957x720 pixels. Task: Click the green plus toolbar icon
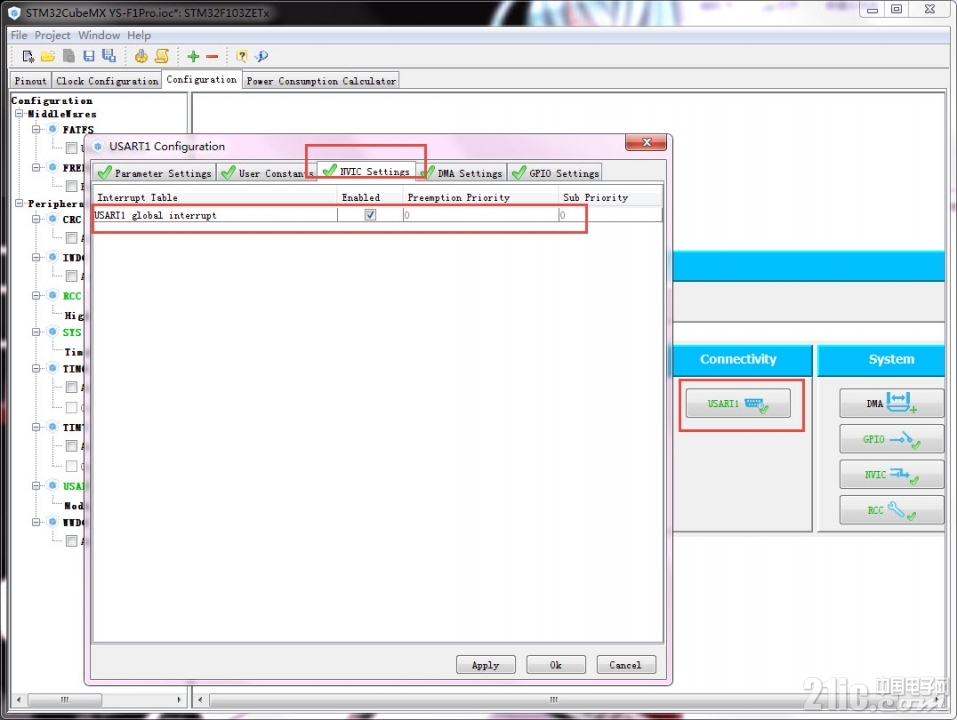point(193,57)
